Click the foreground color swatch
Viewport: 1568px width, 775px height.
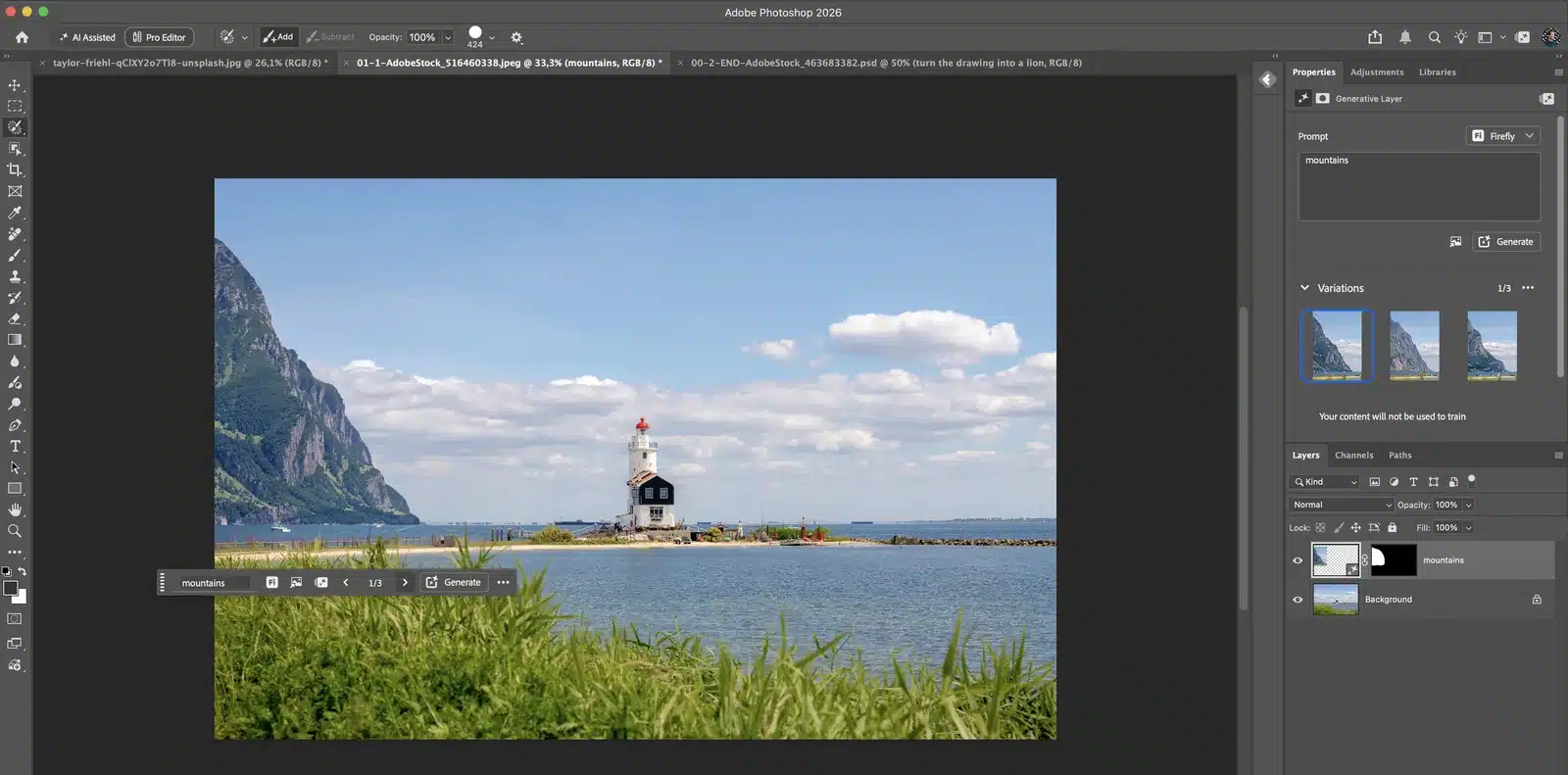coord(10,588)
